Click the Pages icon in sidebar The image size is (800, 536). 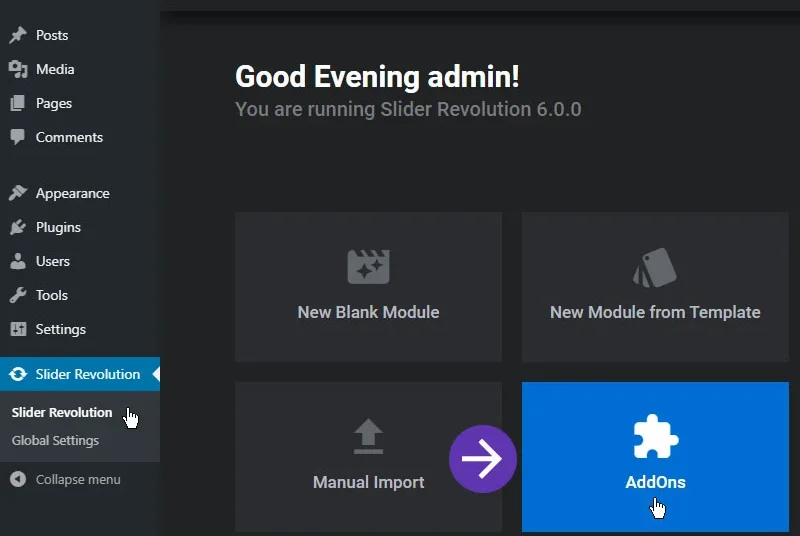point(17,103)
